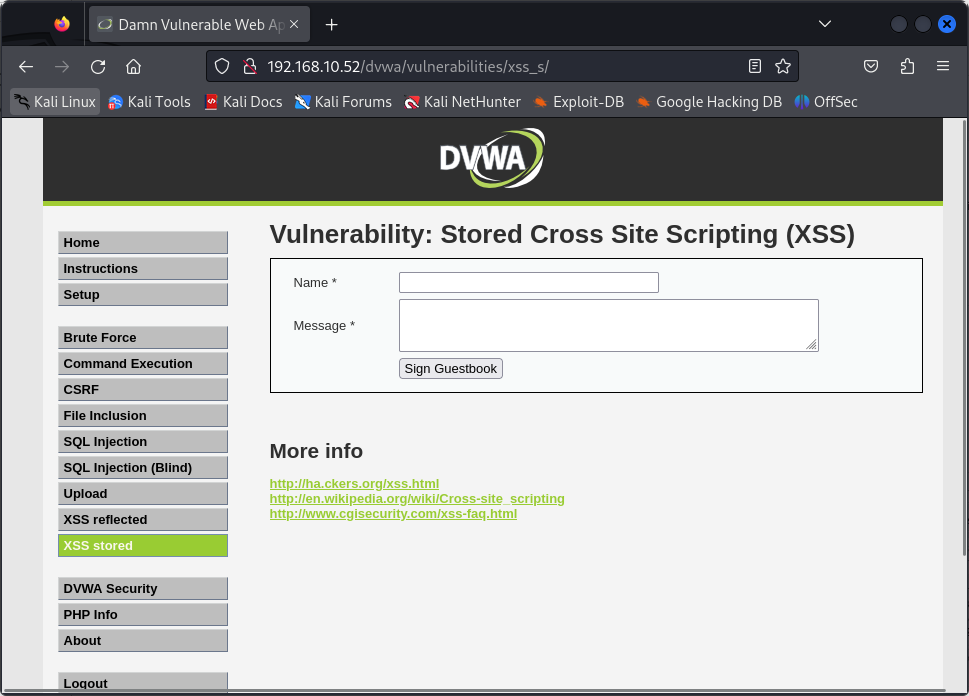Open the DVWA Security settings
The height and width of the screenshot is (696, 969).
click(143, 588)
